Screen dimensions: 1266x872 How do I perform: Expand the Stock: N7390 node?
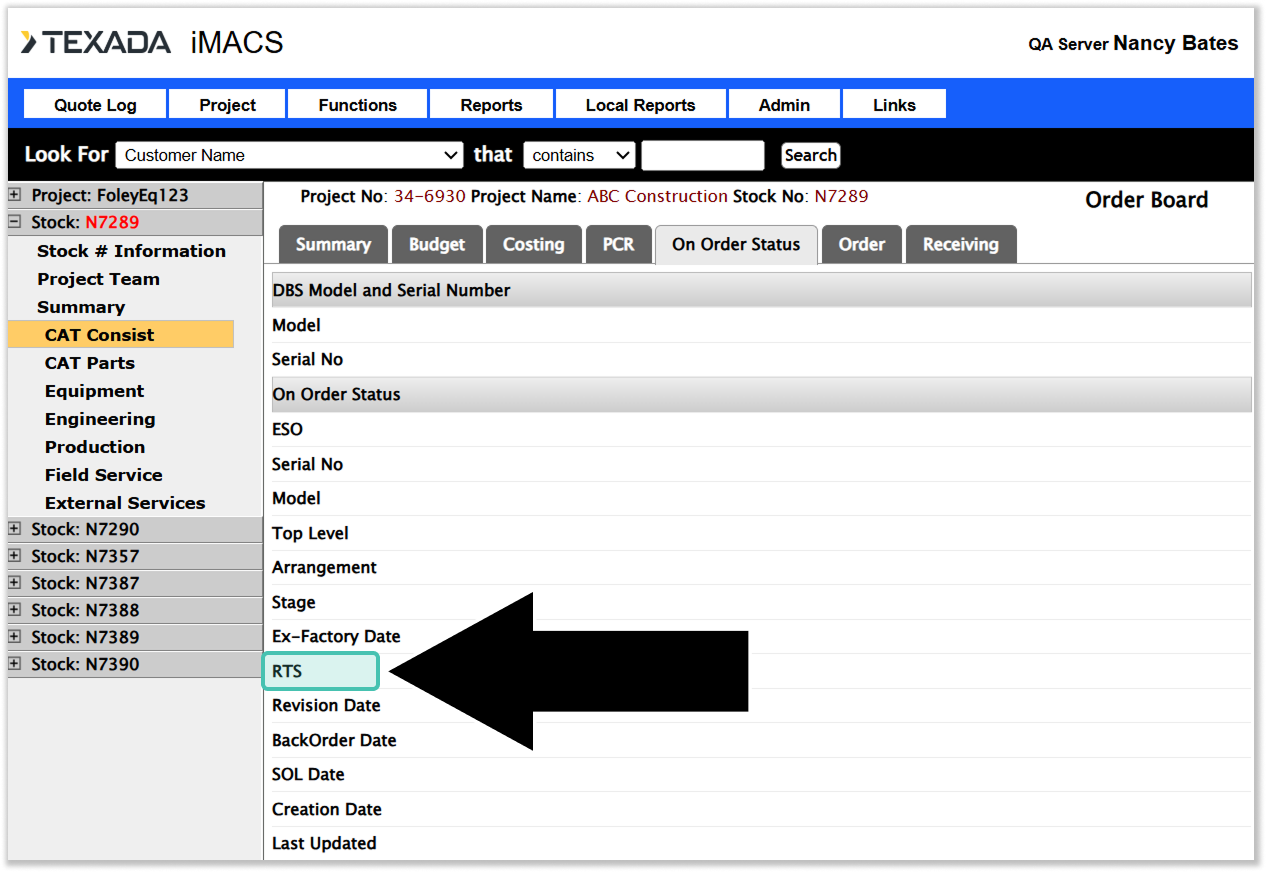pyautogui.click(x=15, y=664)
